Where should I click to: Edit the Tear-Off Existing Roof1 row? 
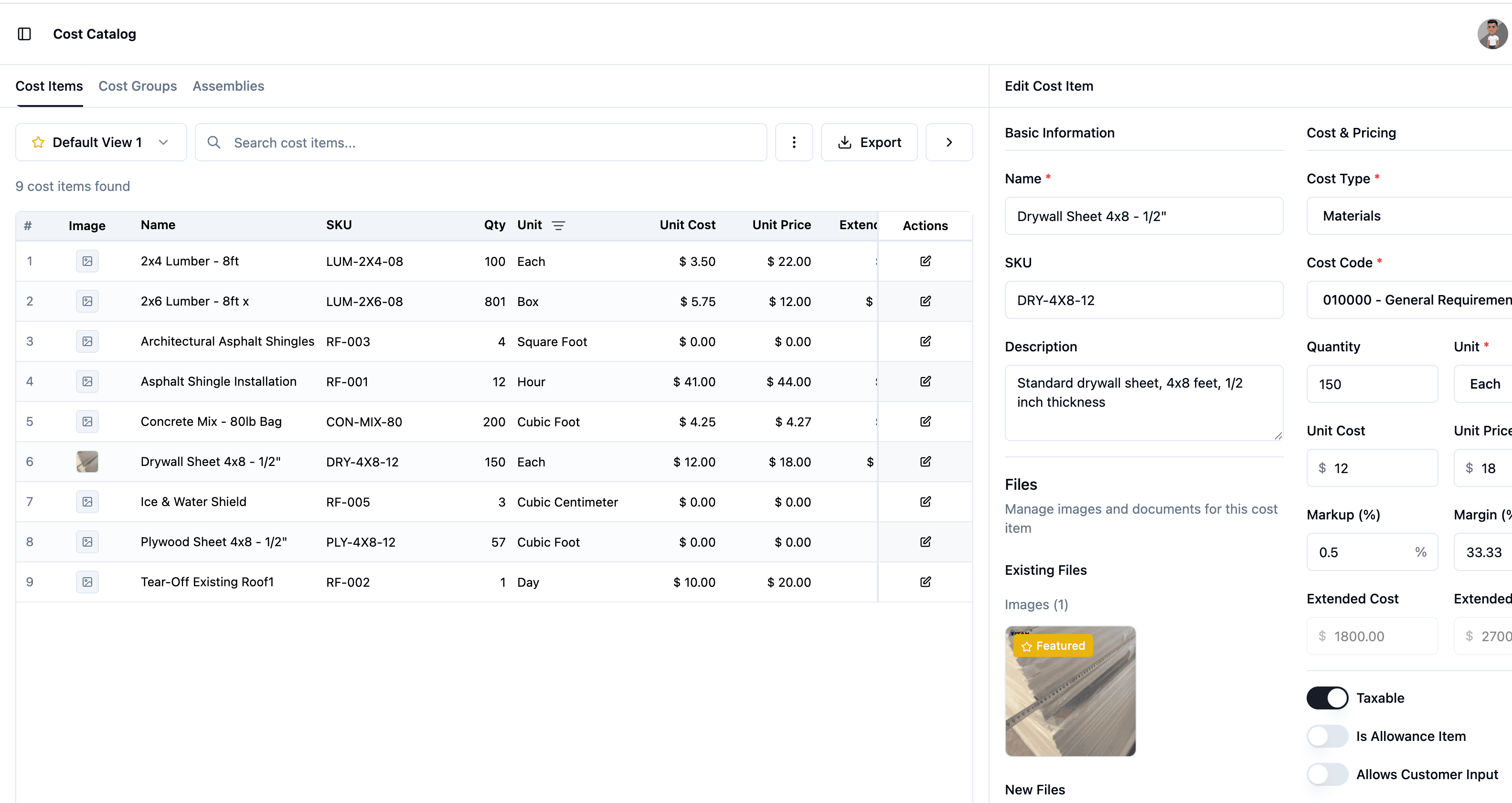coord(925,582)
